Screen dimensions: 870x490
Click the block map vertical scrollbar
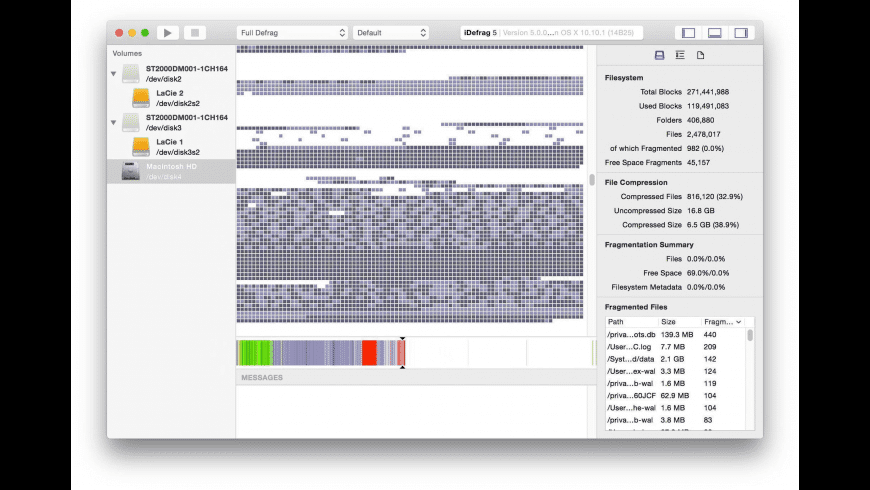[x=591, y=181]
